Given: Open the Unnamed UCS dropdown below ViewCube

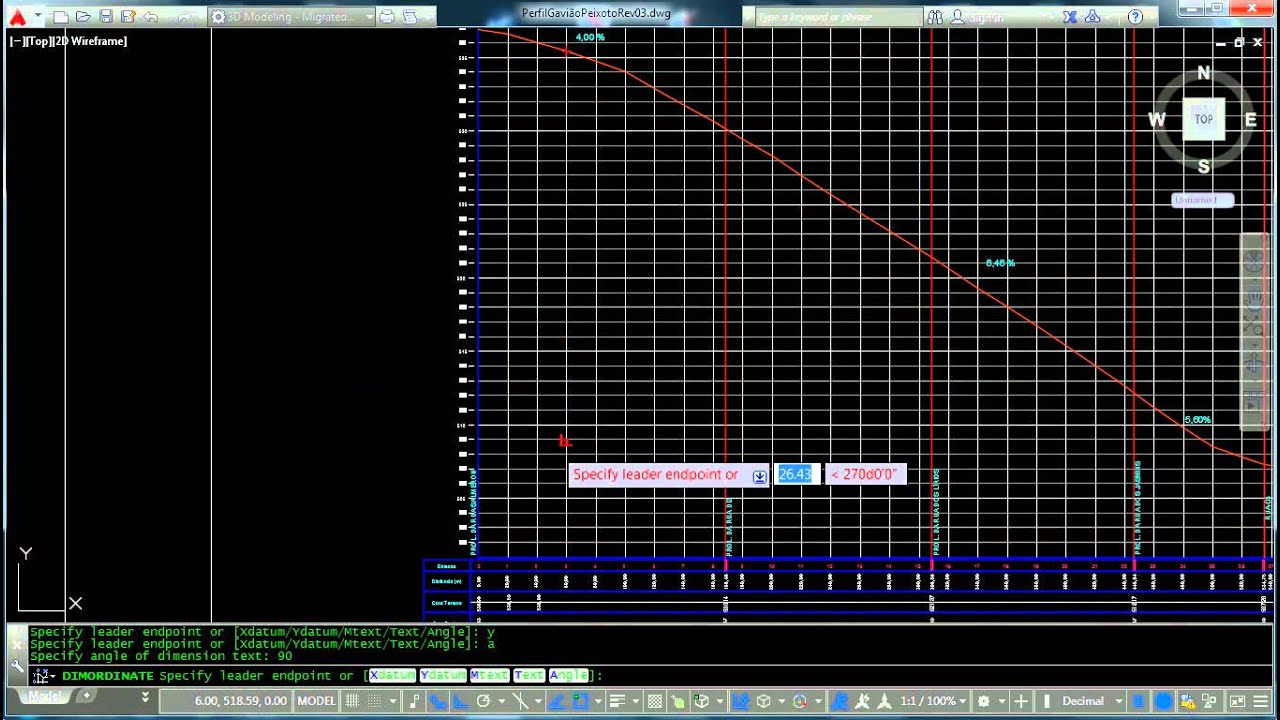Looking at the screenshot, I should (x=1202, y=200).
